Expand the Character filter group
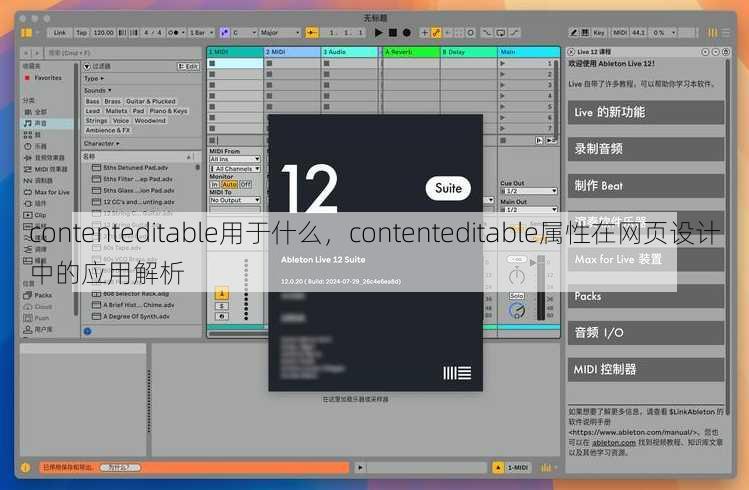Viewport: 749px width, 490px height. [101, 143]
